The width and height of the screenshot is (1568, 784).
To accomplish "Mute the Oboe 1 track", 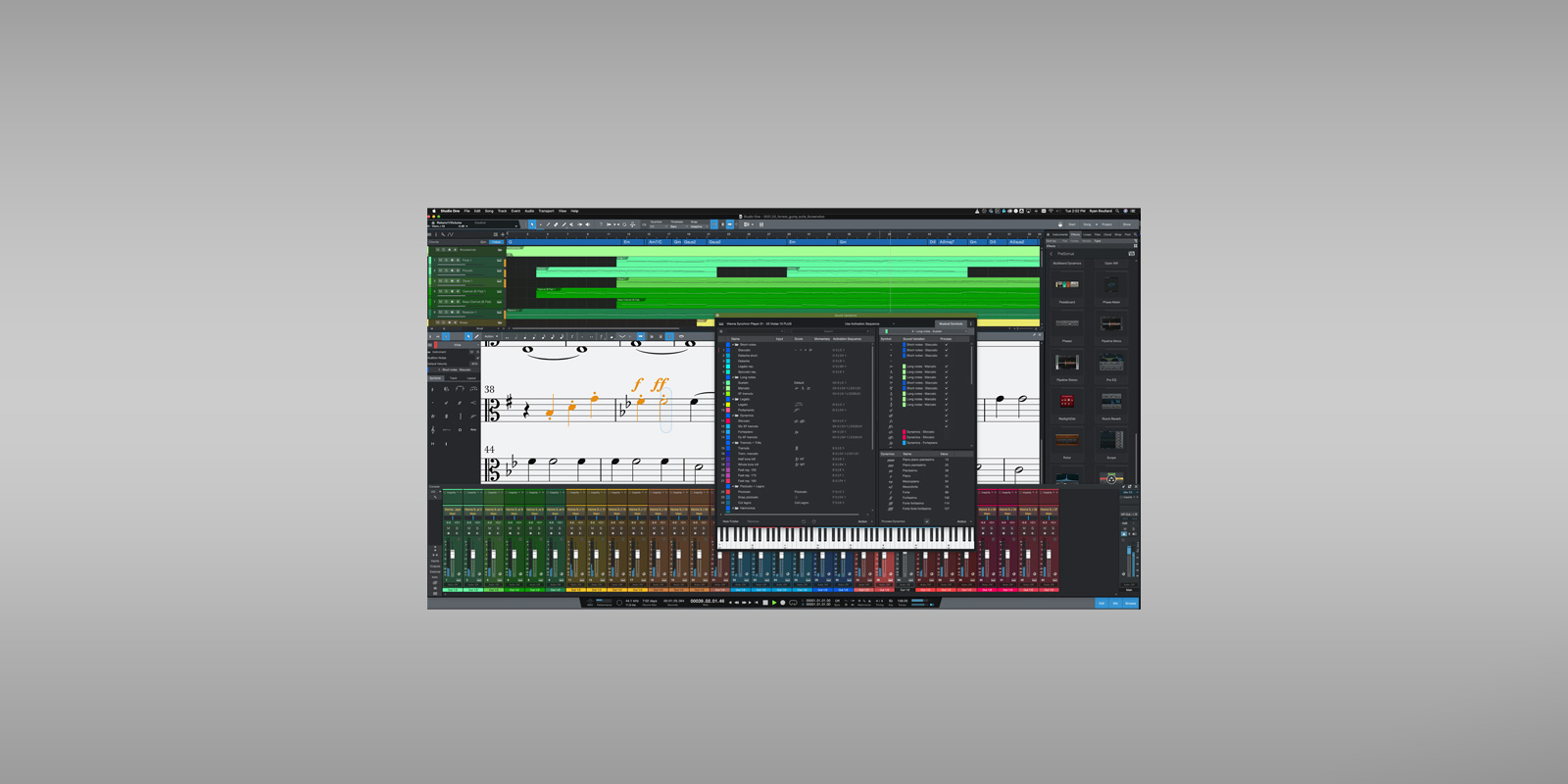I will point(440,281).
